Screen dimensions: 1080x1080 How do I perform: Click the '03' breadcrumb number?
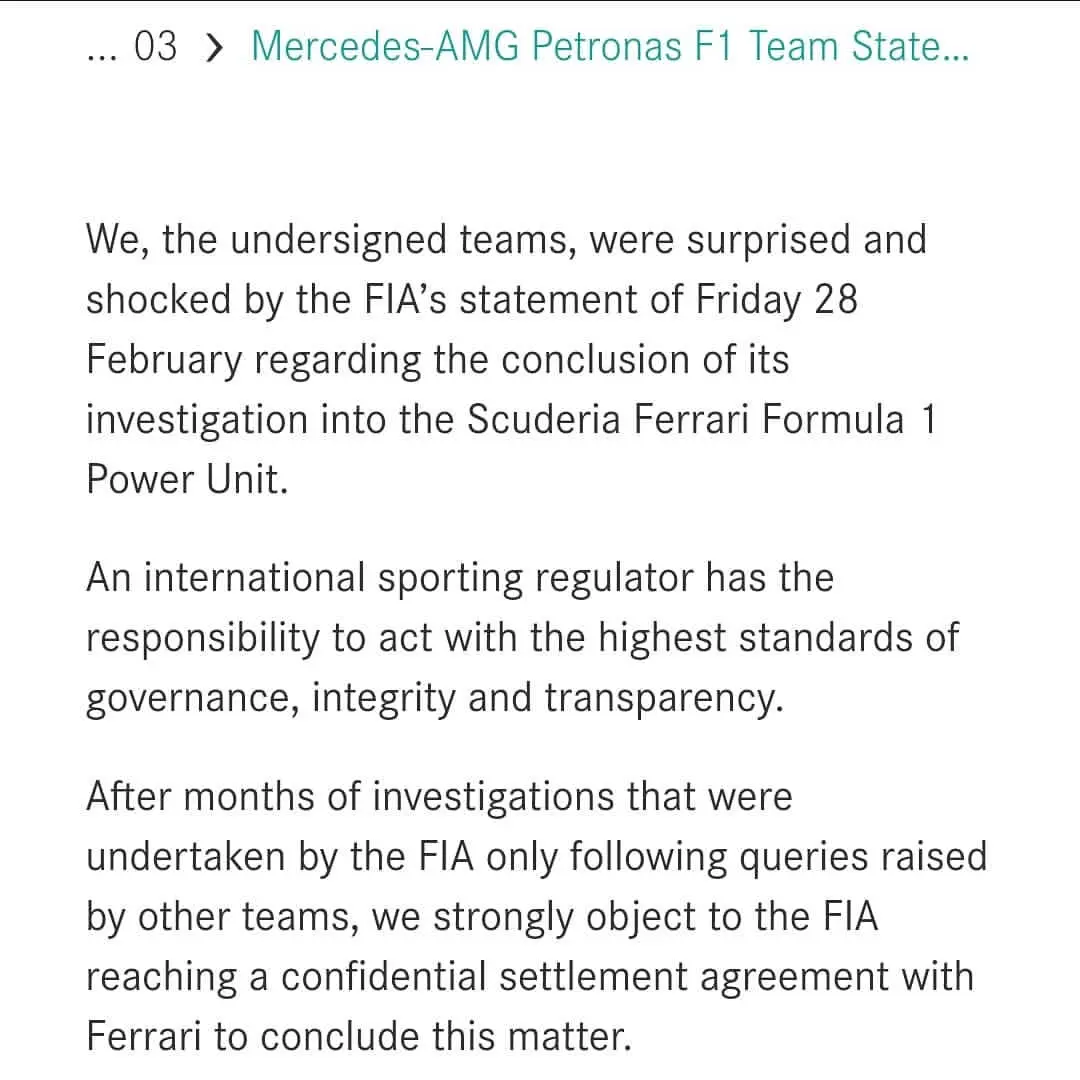point(155,46)
